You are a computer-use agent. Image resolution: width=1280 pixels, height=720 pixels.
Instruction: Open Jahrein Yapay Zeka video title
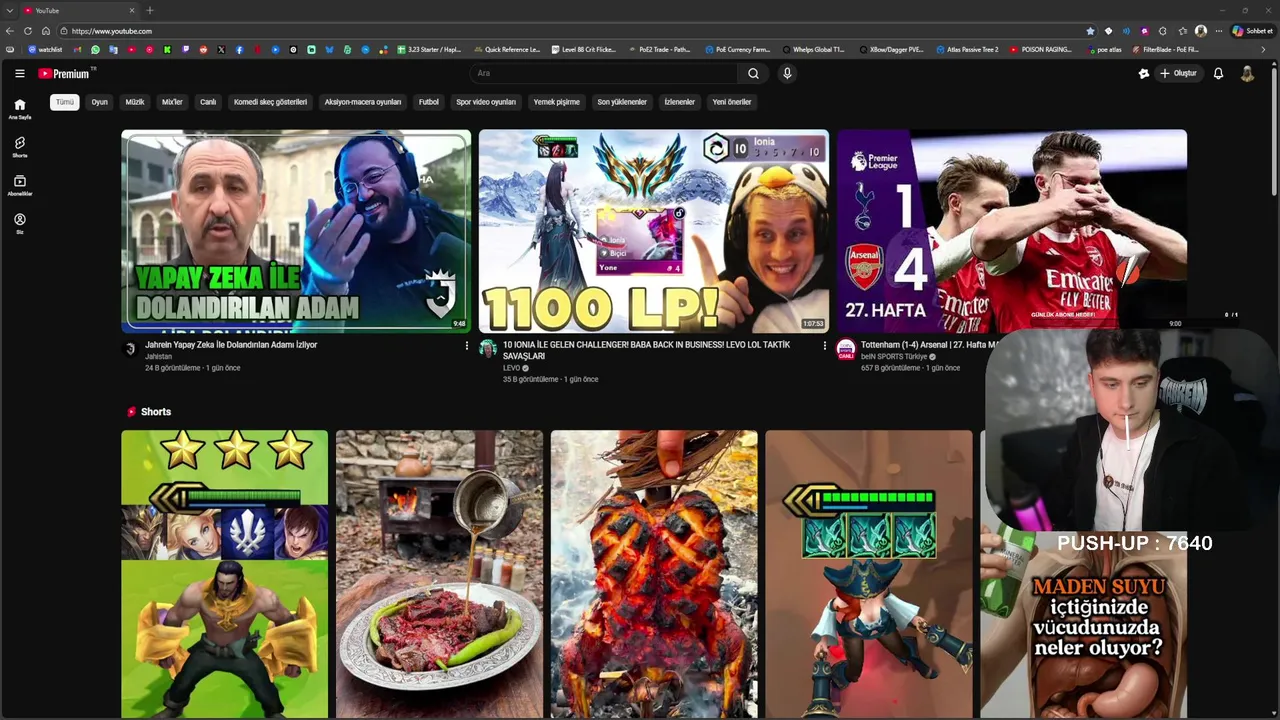[231, 345]
